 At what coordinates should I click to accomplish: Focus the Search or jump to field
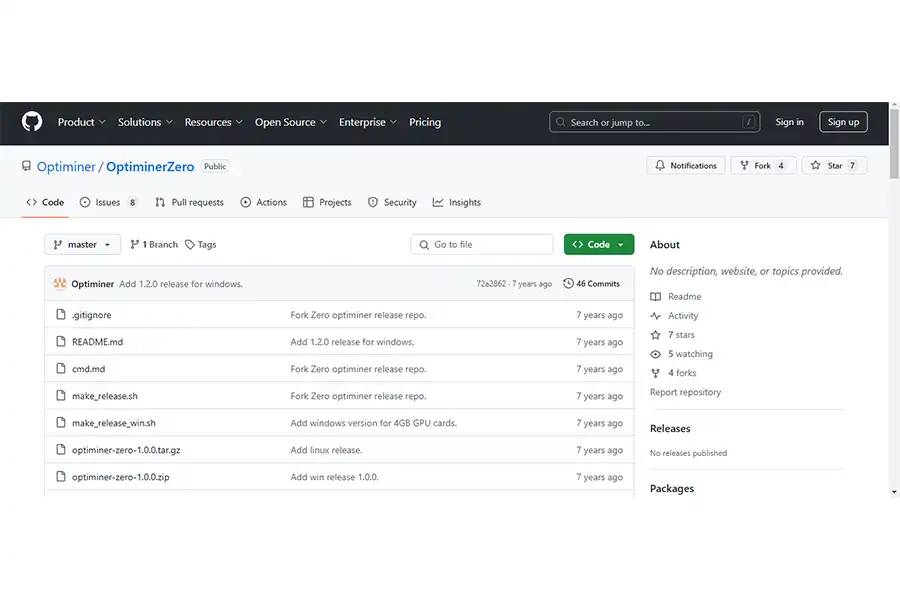click(655, 122)
